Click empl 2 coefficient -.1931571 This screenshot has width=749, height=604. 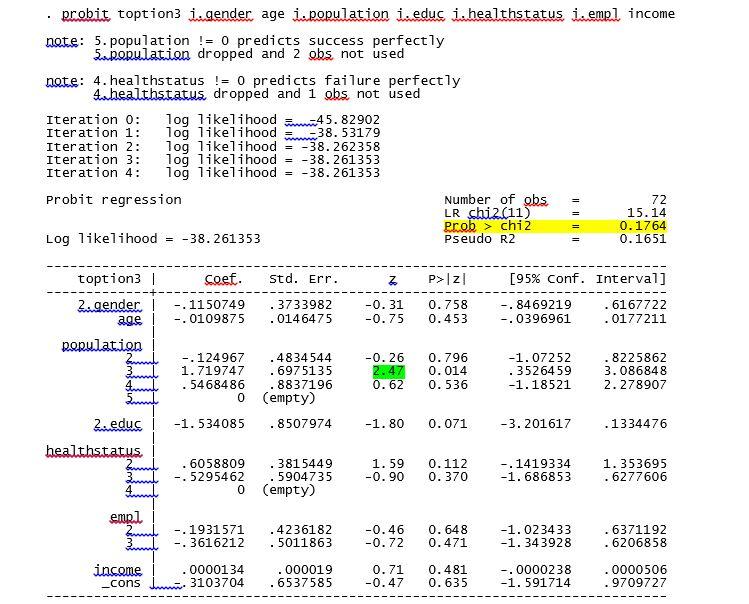tap(209, 529)
